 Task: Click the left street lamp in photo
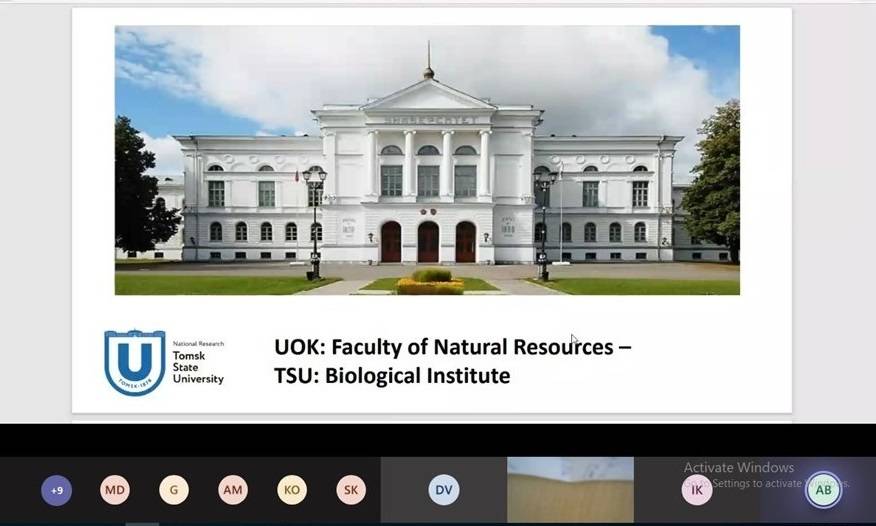(x=315, y=222)
